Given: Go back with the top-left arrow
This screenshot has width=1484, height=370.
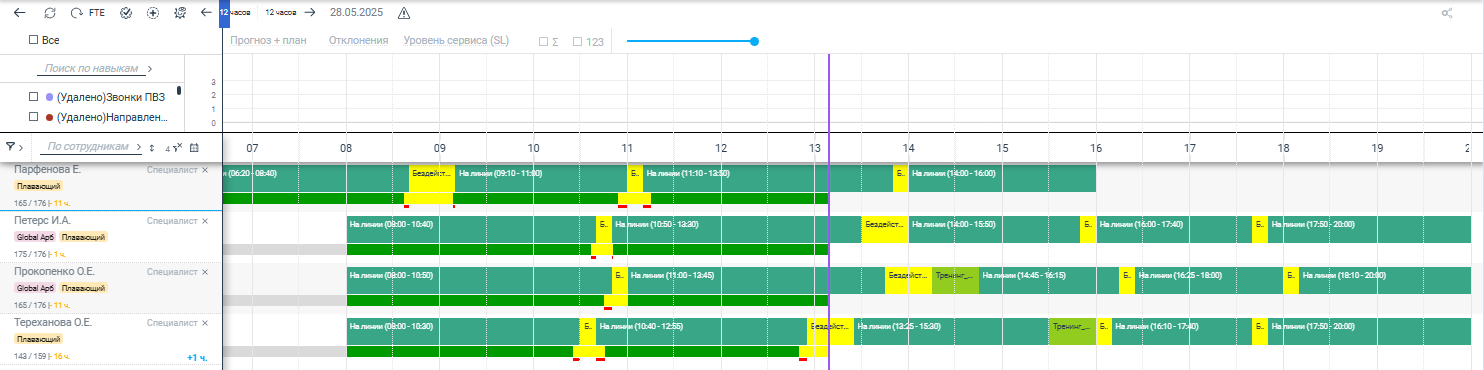Looking at the screenshot, I should point(19,13).
